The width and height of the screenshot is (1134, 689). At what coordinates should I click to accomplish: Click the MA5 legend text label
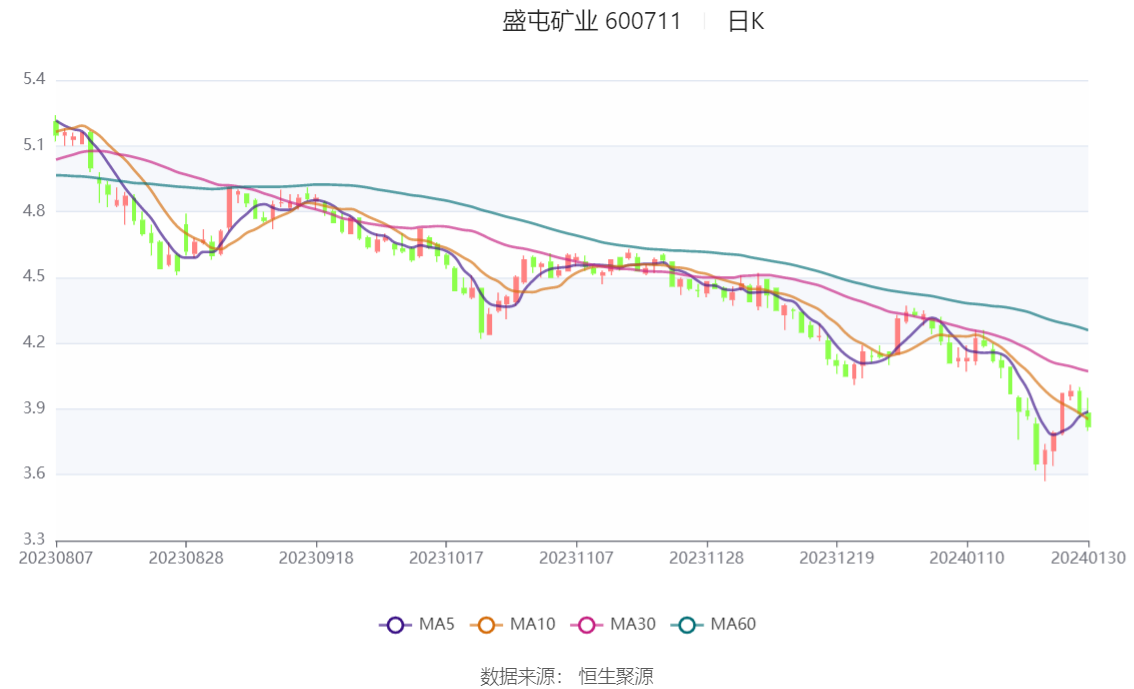pos(436,625)
